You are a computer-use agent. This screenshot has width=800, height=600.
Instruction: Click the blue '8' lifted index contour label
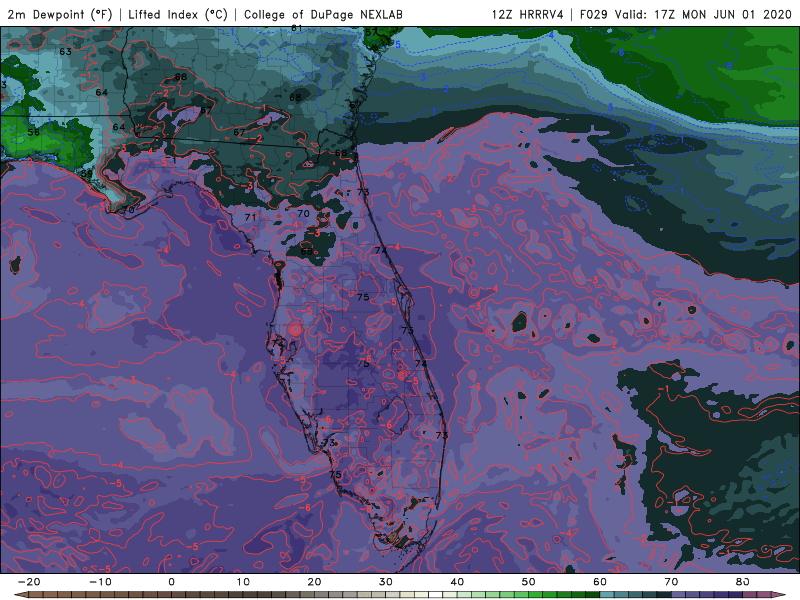[729, 66]
